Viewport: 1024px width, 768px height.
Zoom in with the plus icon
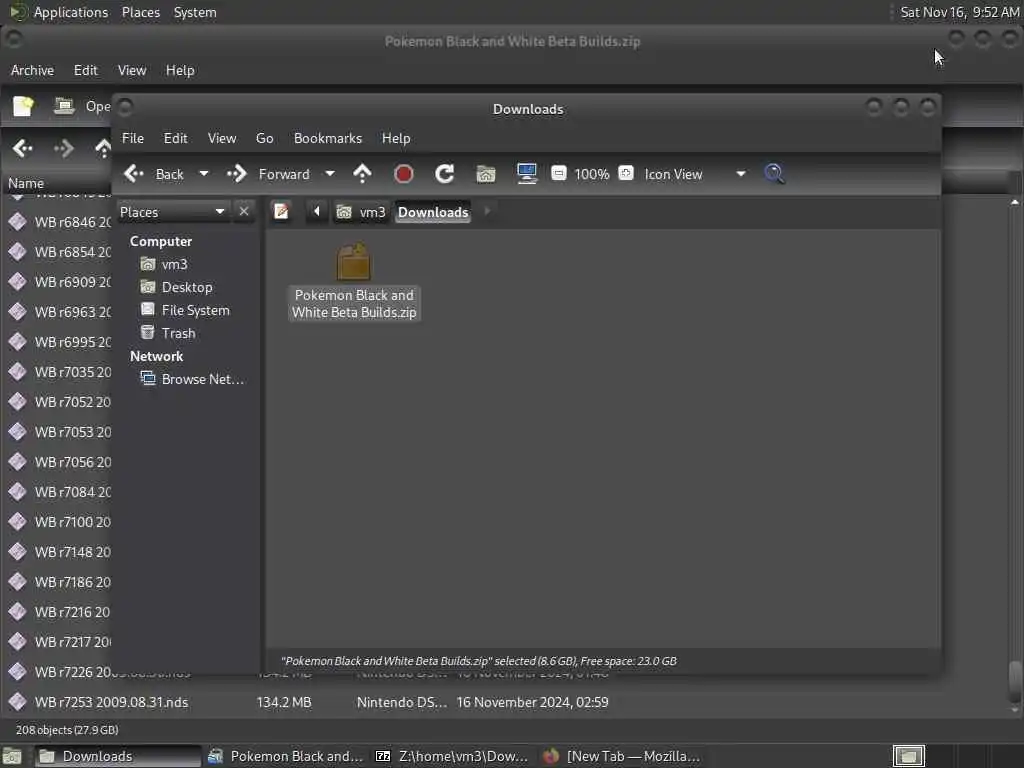tap(626, 173)
